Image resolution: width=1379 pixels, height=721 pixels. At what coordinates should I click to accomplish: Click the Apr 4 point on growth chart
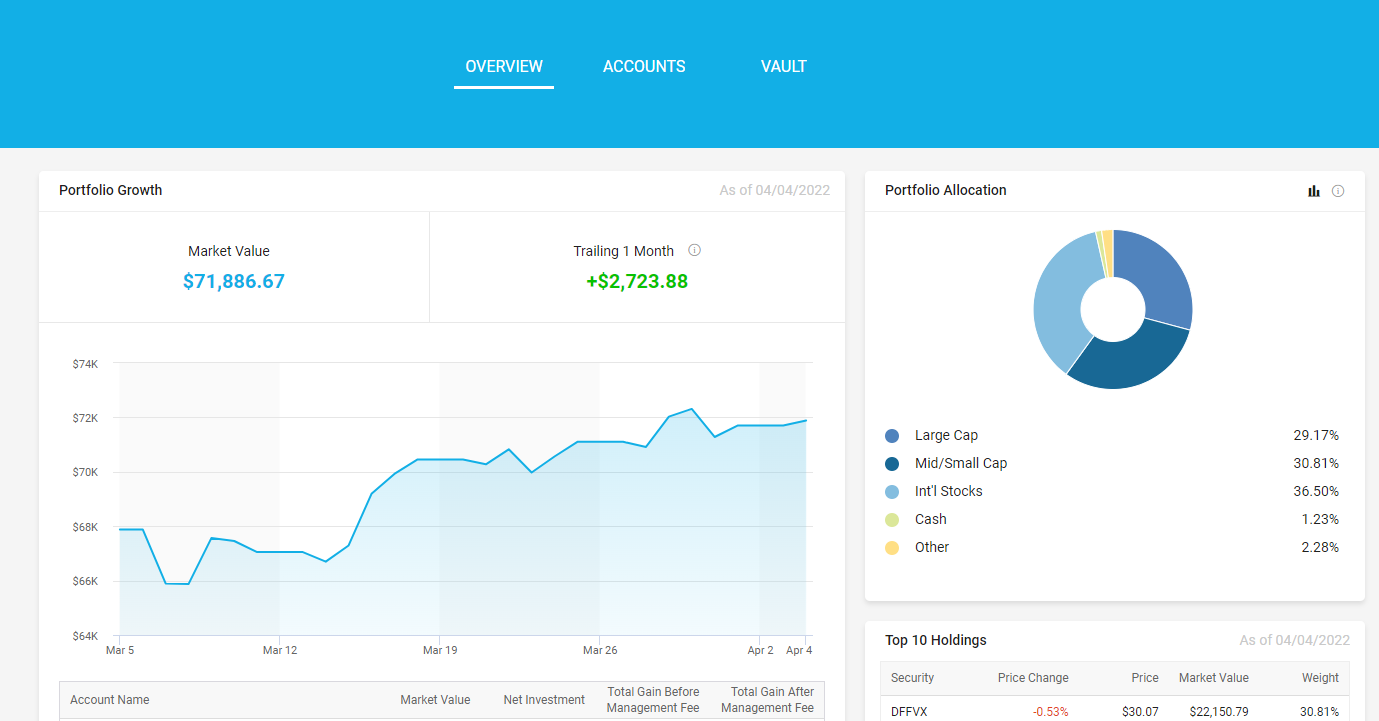pyautogui.click(x=806, y=420)
